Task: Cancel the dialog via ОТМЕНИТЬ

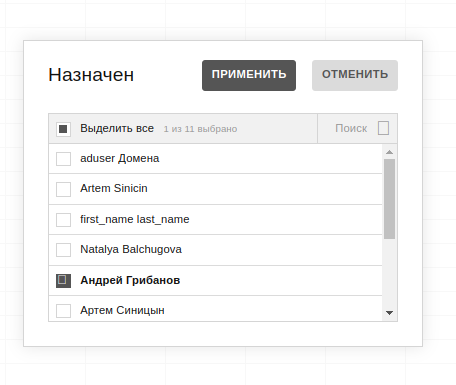Action: click(355, 75)
